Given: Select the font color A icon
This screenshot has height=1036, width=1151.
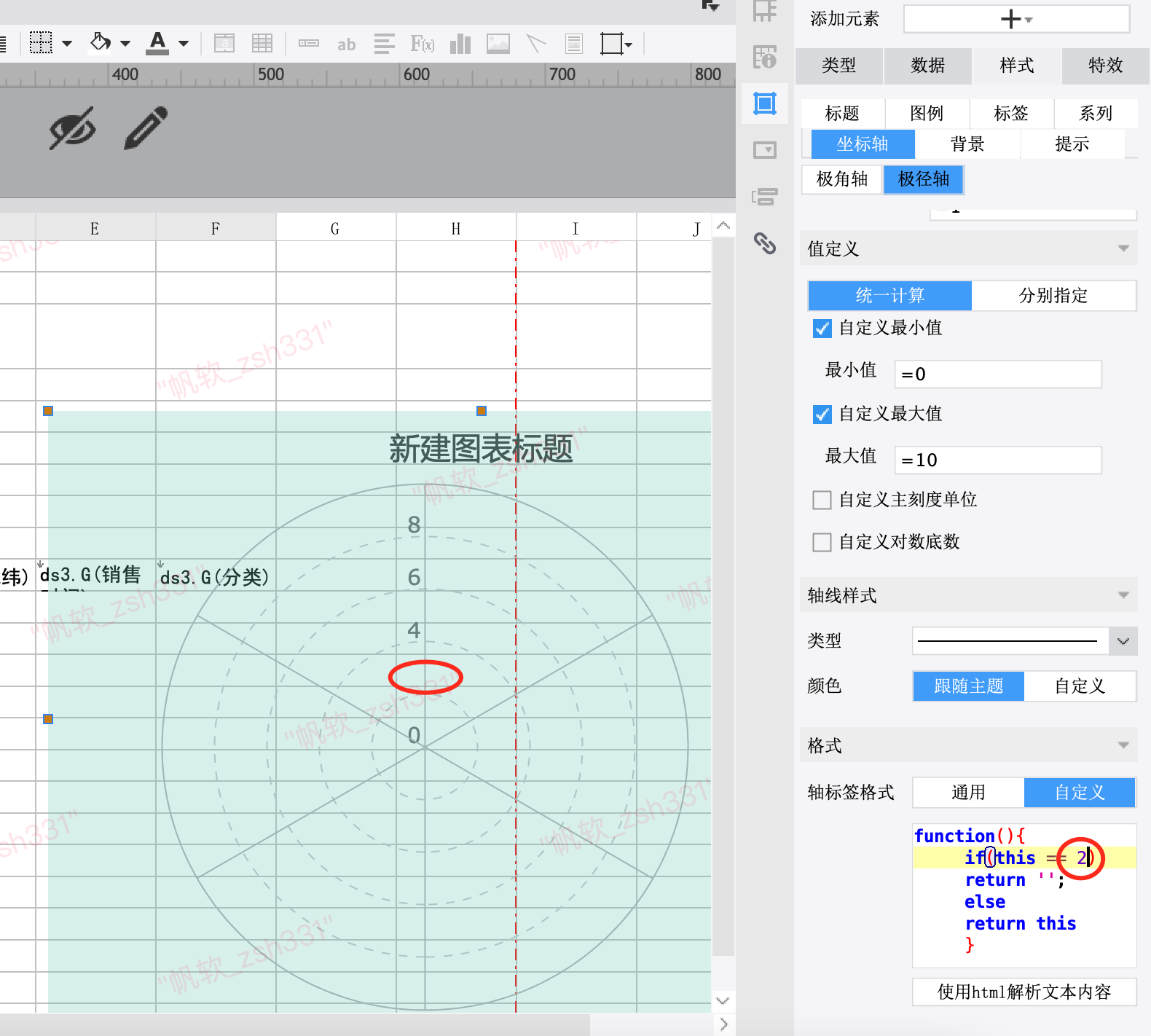Looking at the screenshot, I should tap(157, 43).
